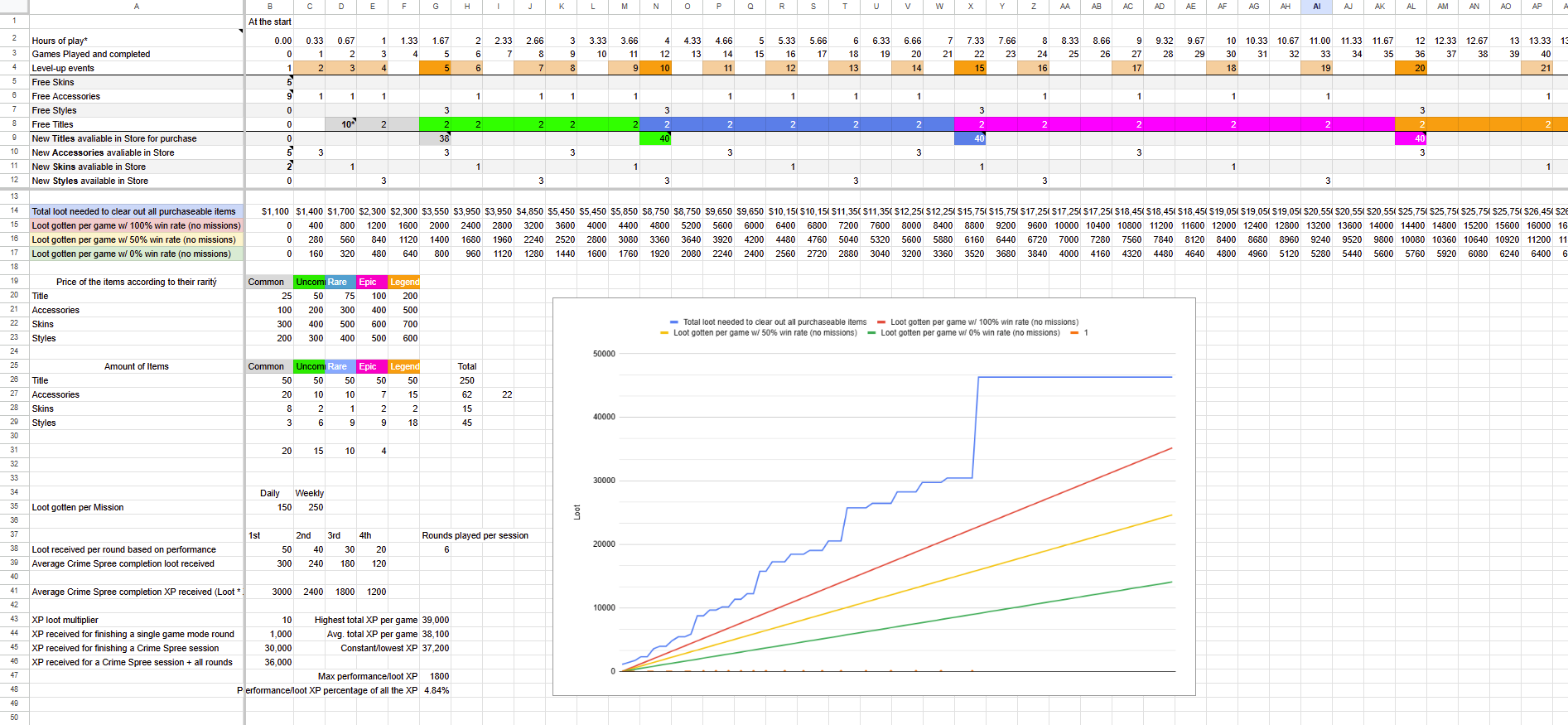Select the 'XP loot multiplier' cell
The width and height of the screenshot is (1568, 725).
tap(137, 620)
